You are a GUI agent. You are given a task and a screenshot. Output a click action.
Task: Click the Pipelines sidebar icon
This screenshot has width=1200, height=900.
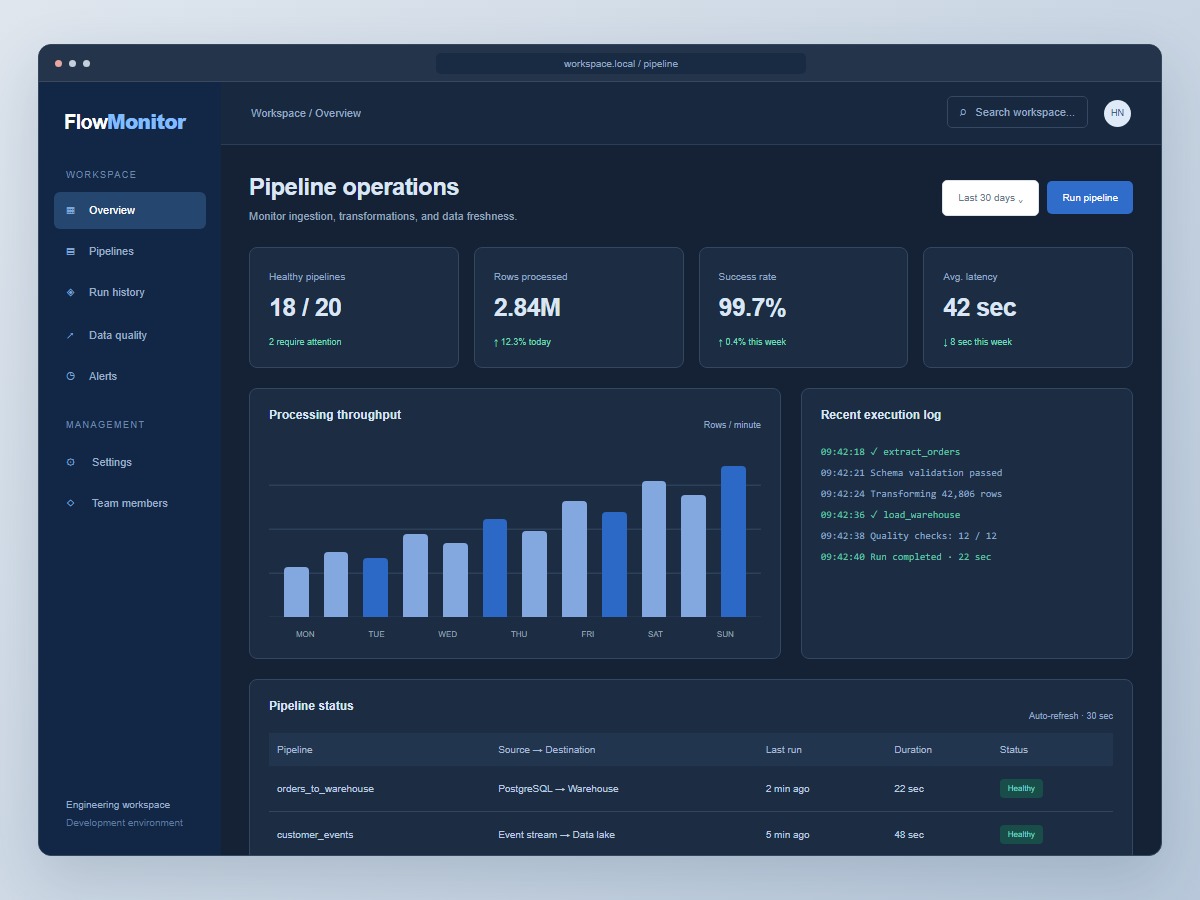point(70,252)
